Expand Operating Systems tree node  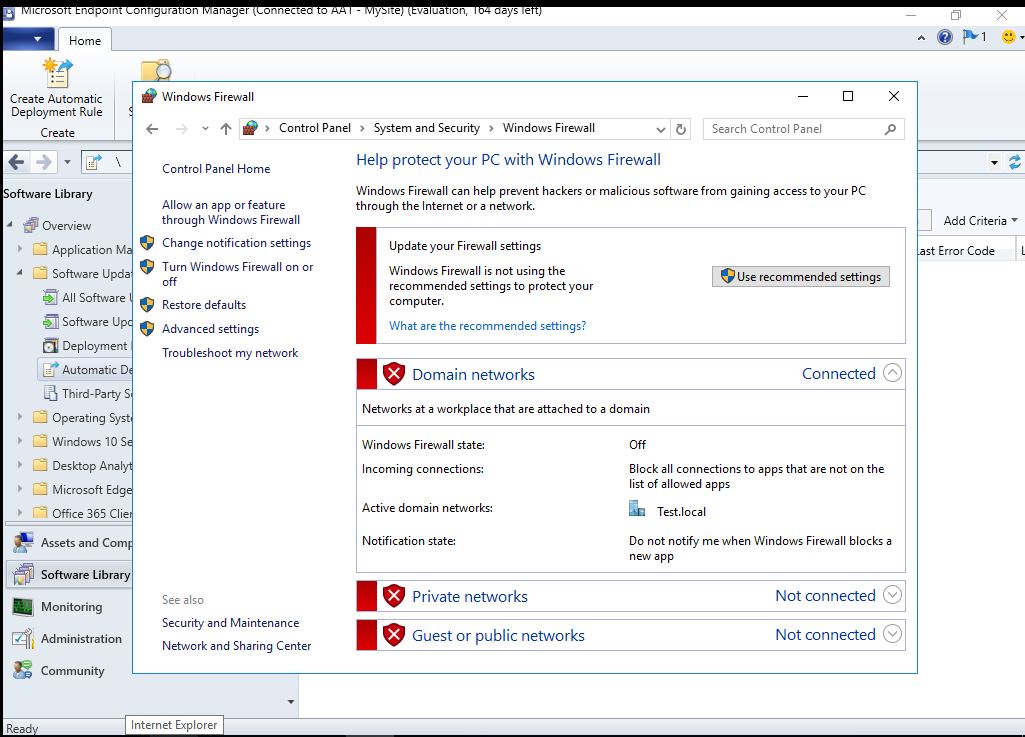[x=20, y=417]
